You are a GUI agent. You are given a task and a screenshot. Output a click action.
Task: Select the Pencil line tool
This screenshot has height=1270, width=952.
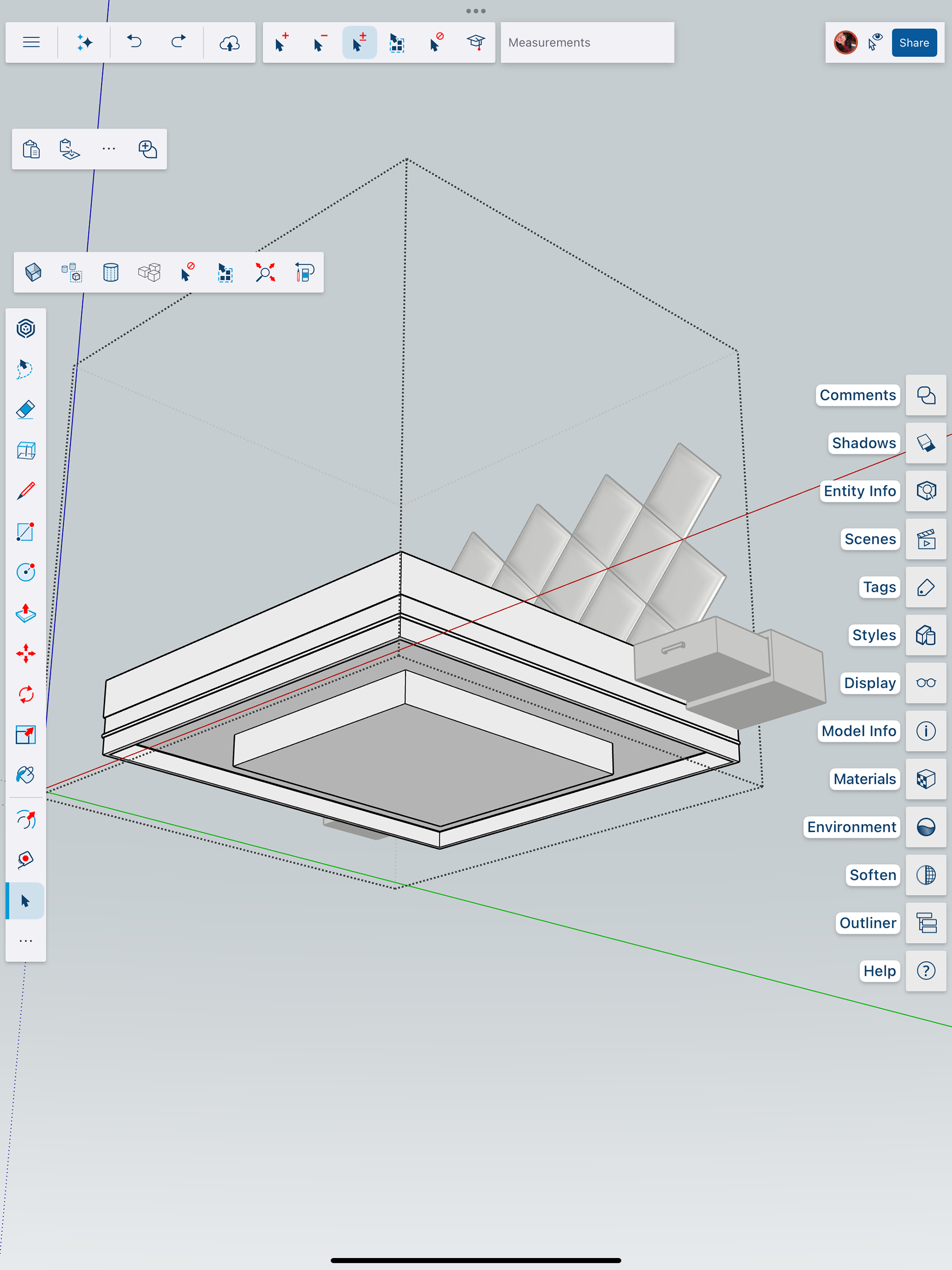[26, 491]
